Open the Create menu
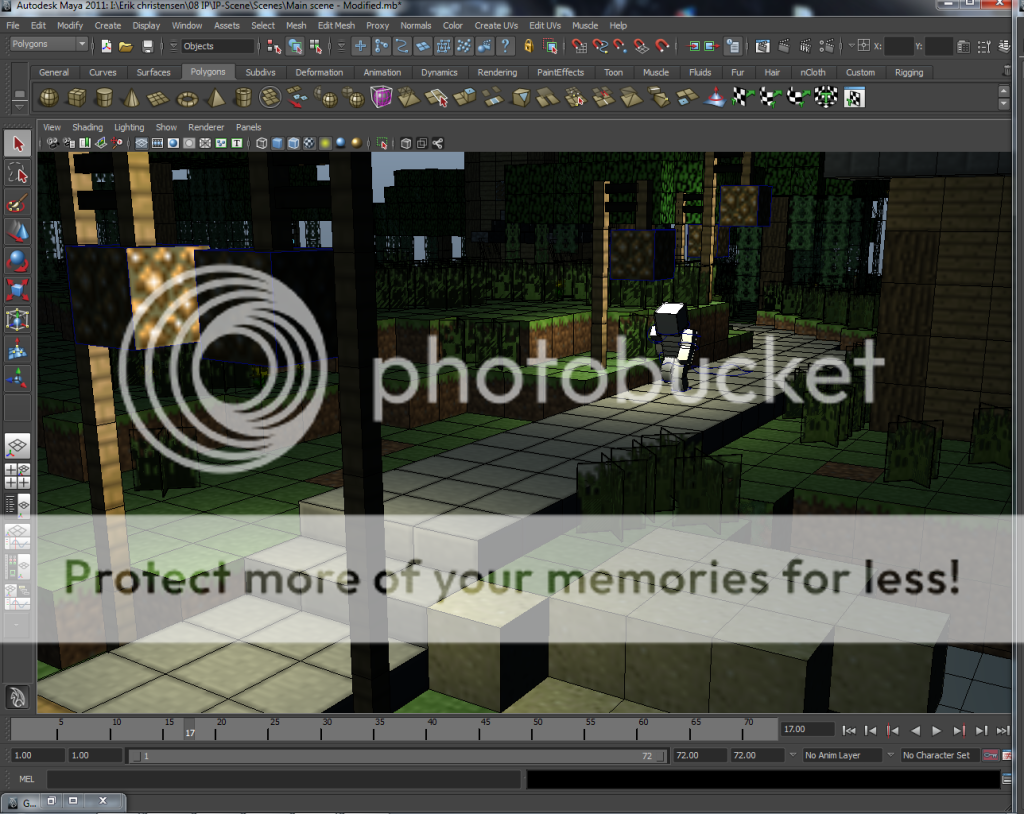The height and width of the screenshot is (814, 1024). coord(107,25)
